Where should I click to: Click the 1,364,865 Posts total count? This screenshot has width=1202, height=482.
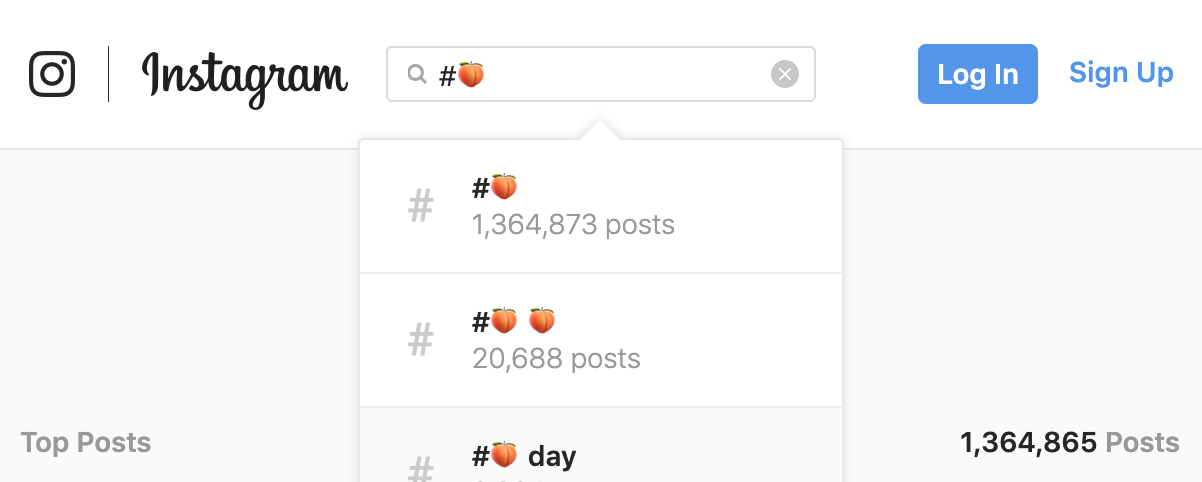[x=1069, y=443]
